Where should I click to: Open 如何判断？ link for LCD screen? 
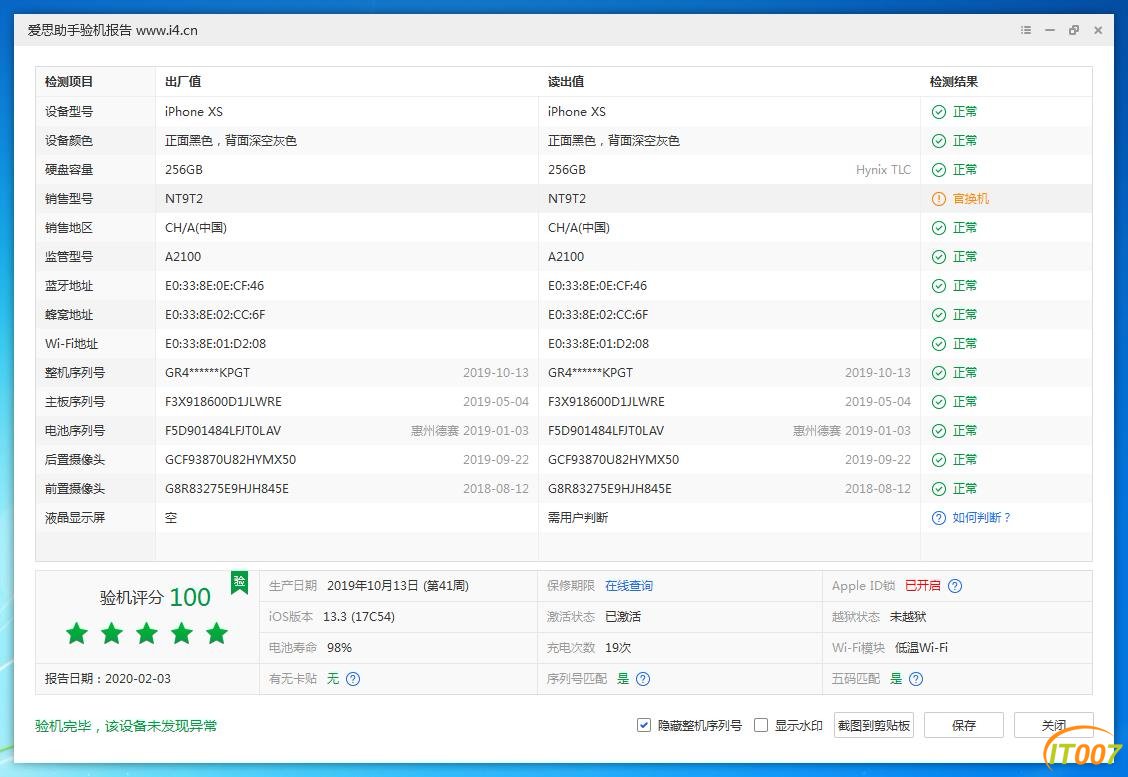(982, 518)
